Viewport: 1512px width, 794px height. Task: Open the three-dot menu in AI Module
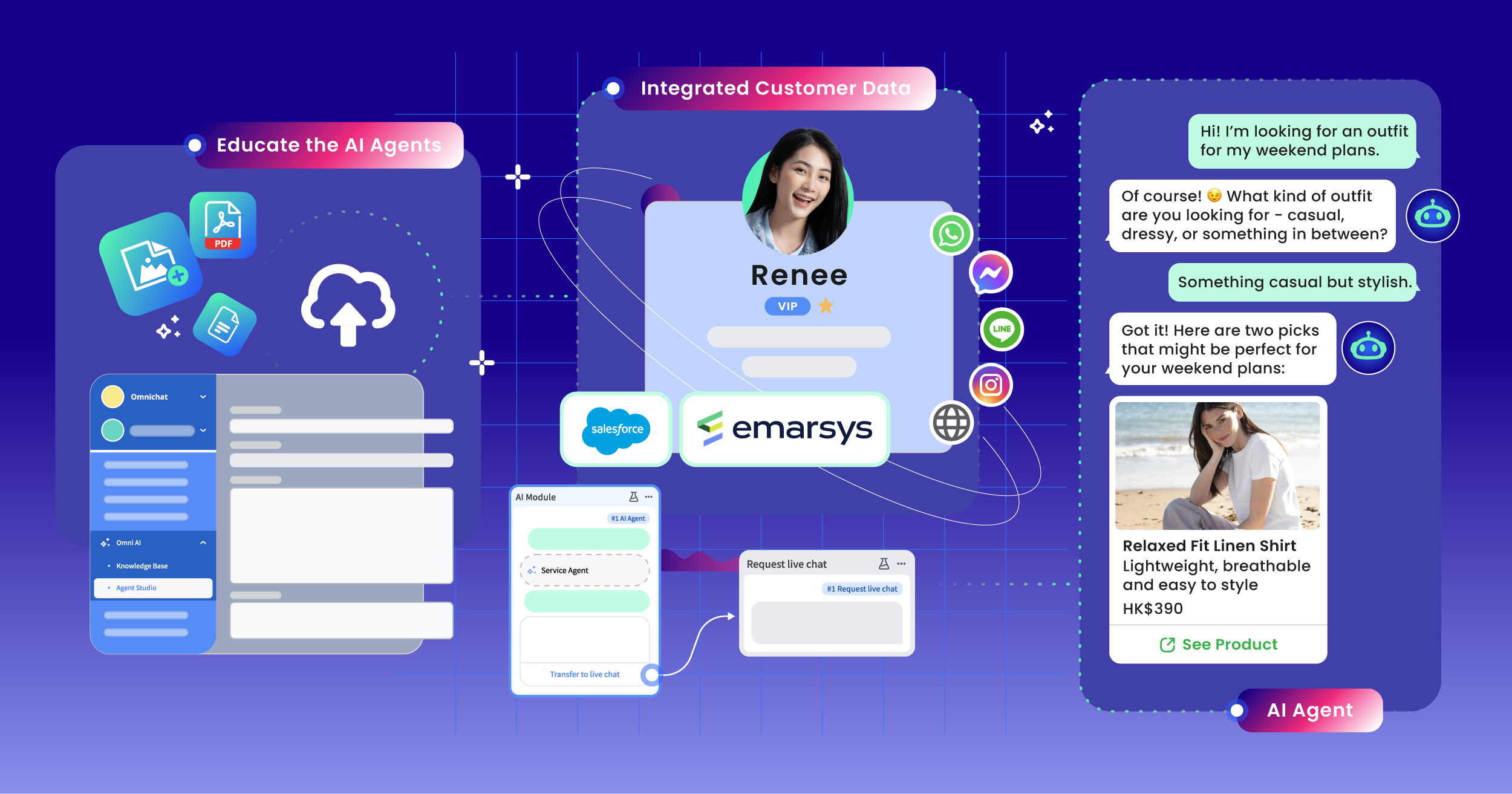click(x=649, y=497)
